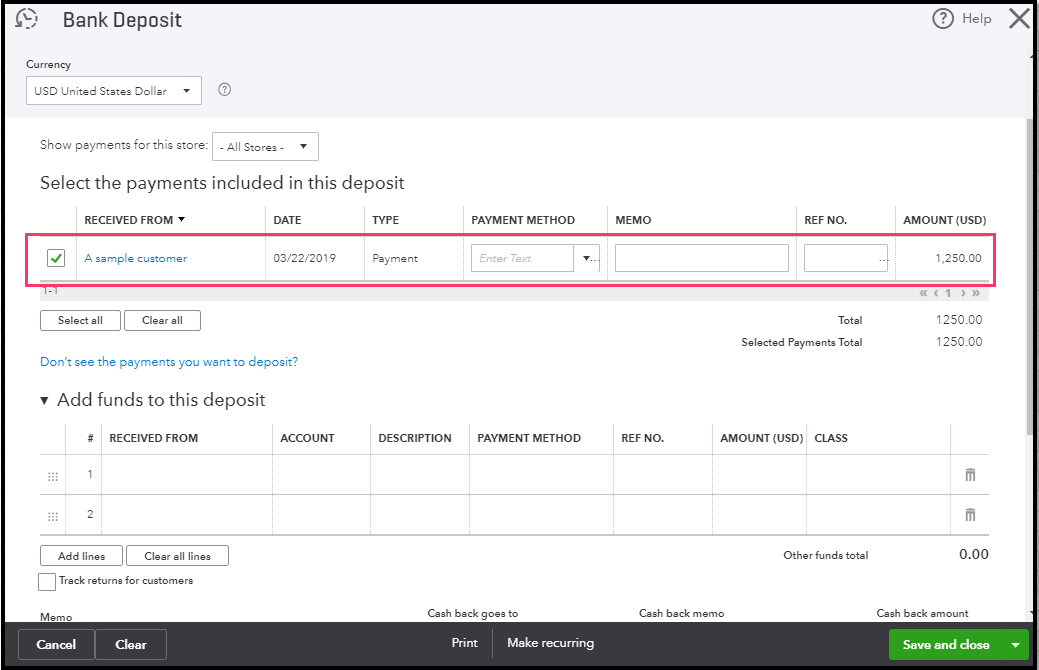
Task: Enable Track returns for customers
Action: (46, 581)
